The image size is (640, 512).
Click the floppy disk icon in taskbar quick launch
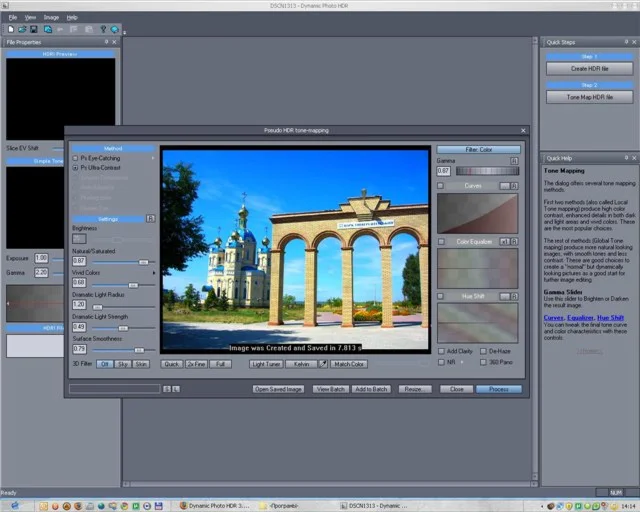tap(159, 506)
